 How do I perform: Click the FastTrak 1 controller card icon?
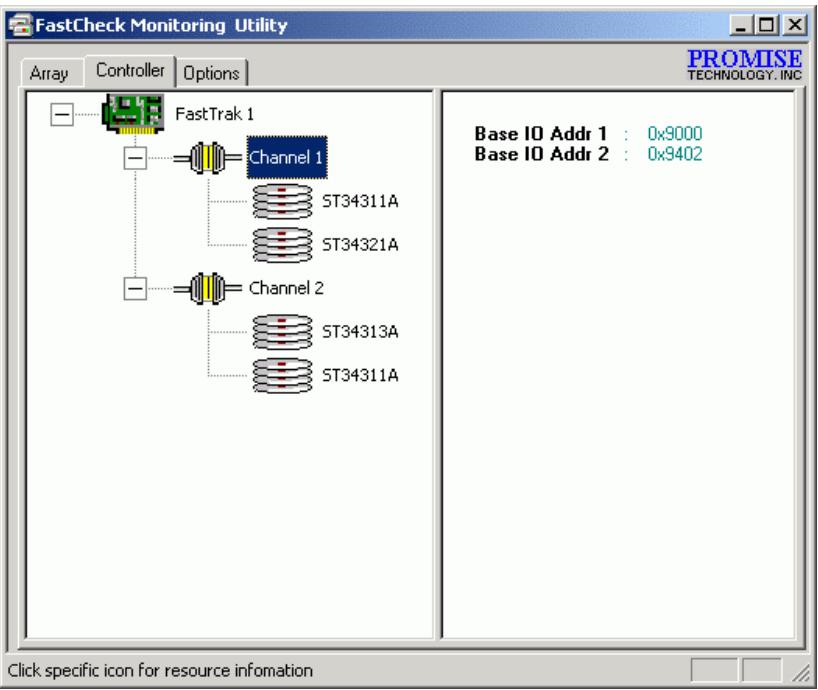click(x=133, y=114)
